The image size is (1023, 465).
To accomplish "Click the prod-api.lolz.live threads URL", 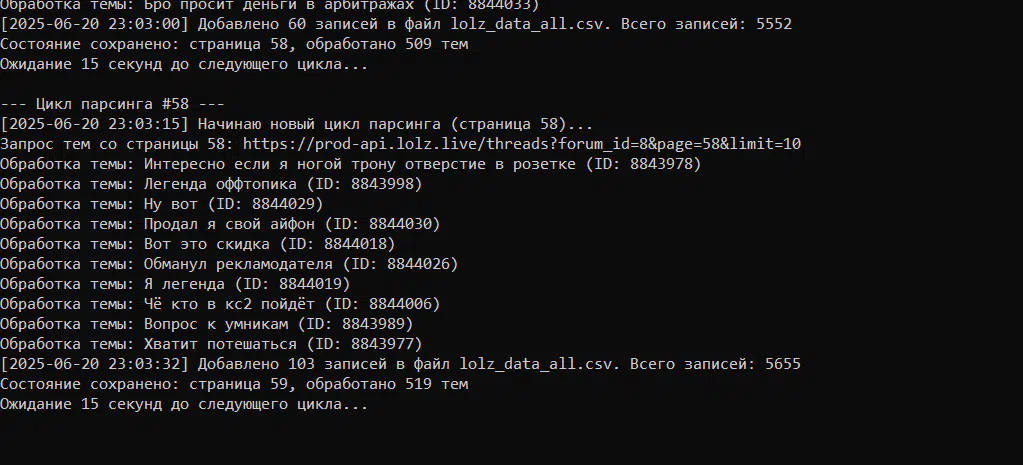I will pyautogui.click(x=522, y=144).
